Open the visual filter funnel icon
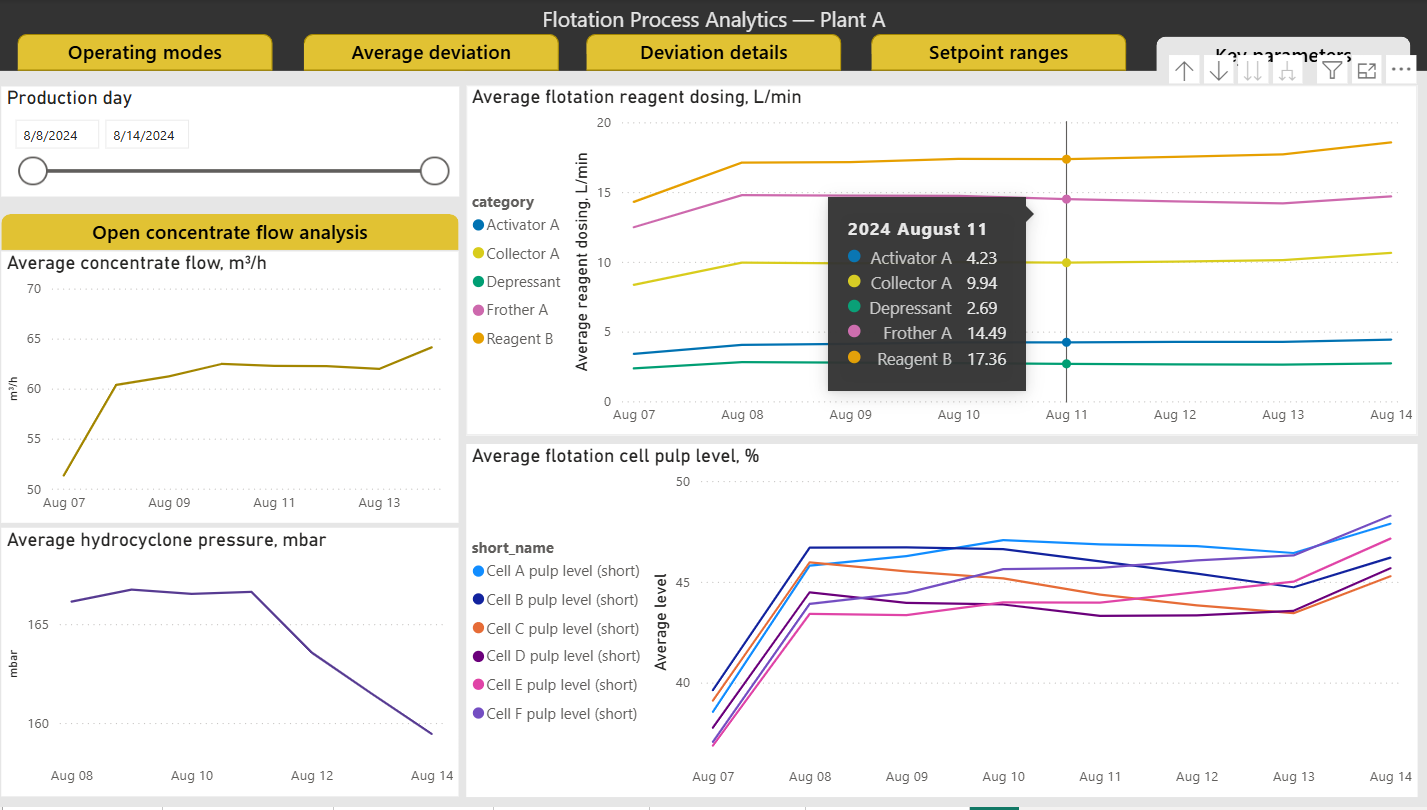1427x810 pixels. pos(1332,70)
